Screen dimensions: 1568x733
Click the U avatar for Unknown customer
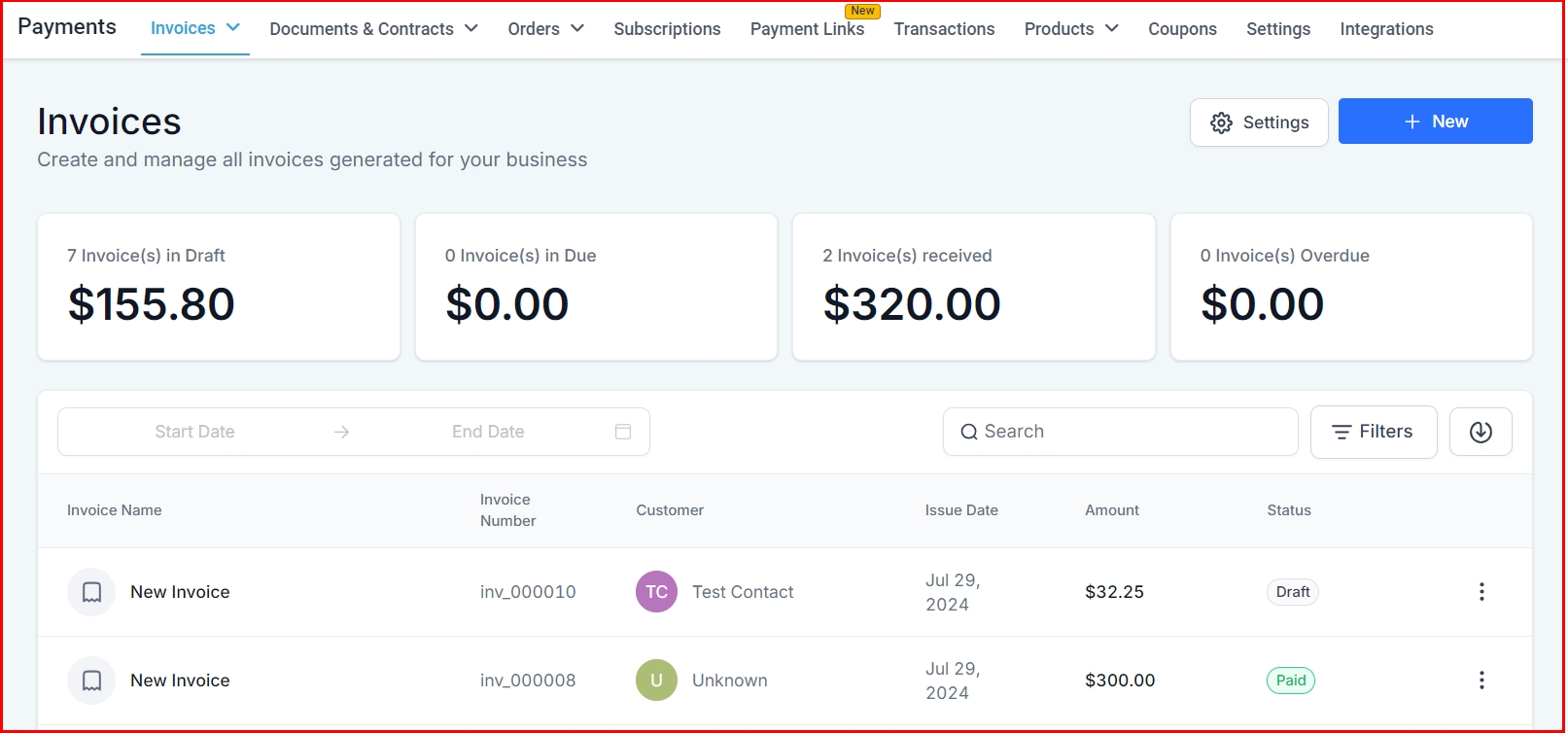tap(656, 681)
